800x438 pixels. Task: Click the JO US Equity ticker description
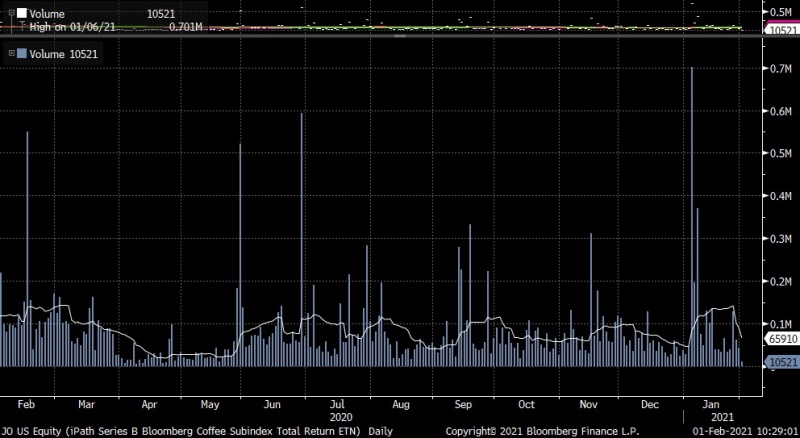(x=181, y=431)
